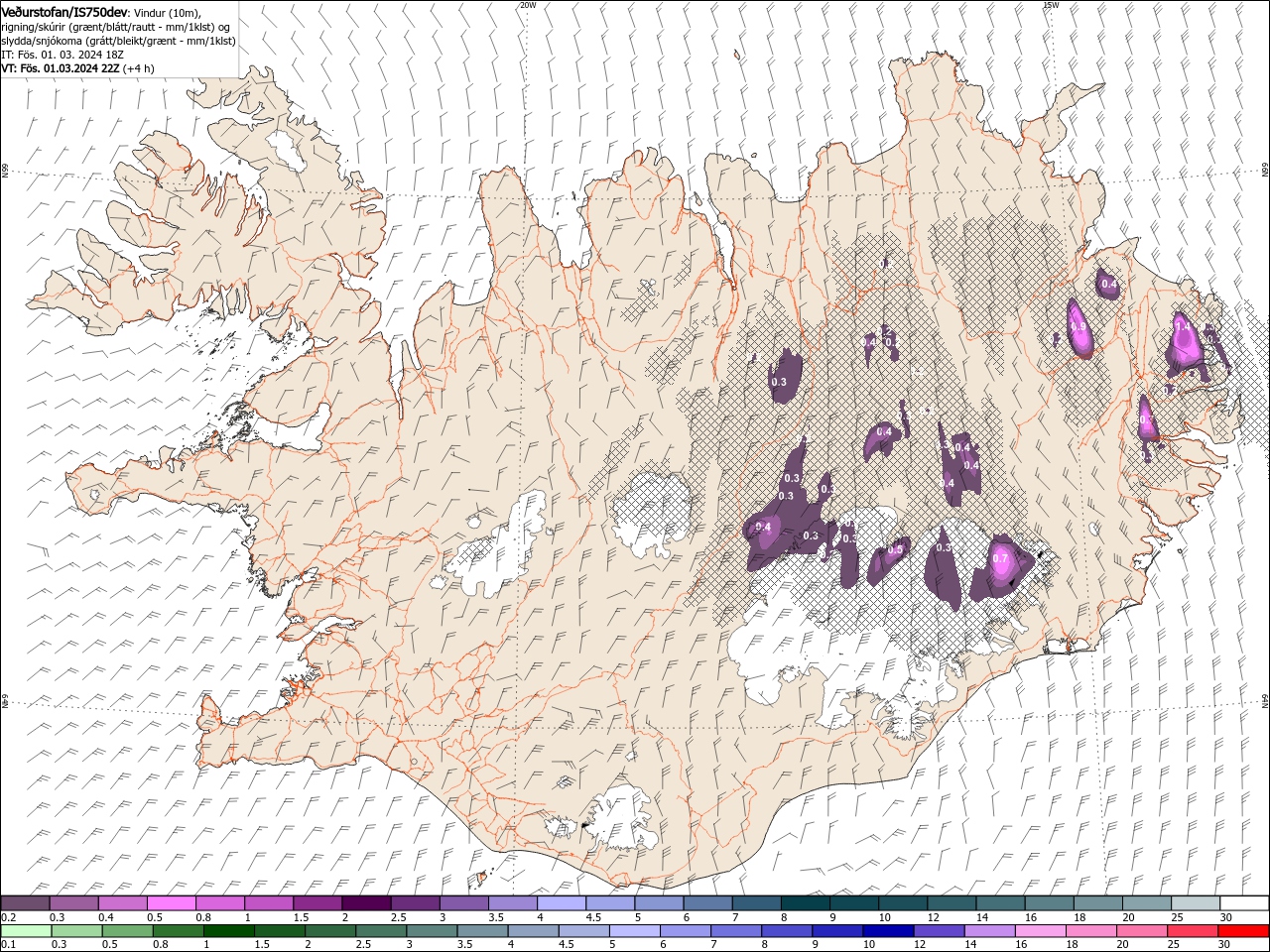Click the pale pink rain swatch at label 16

click(1039, 931)
